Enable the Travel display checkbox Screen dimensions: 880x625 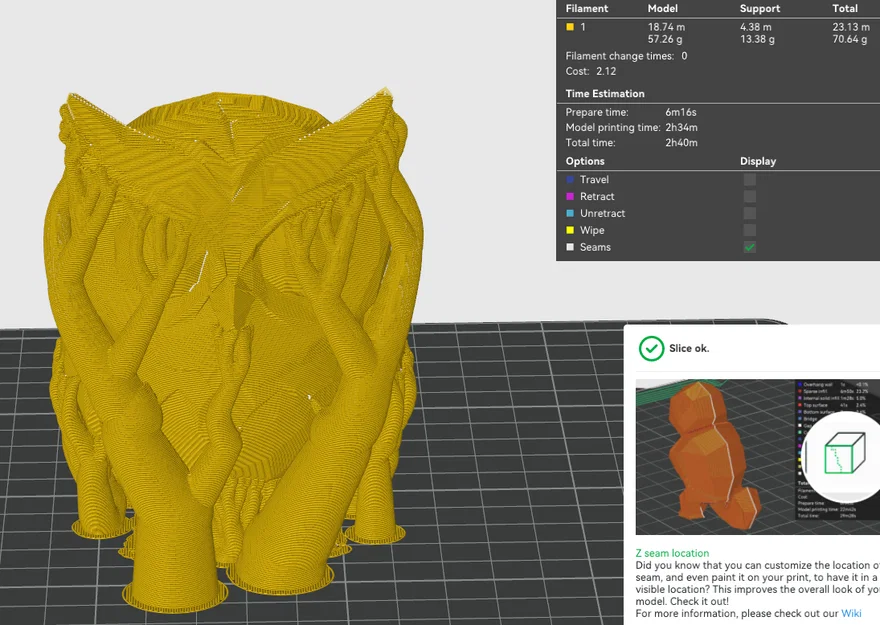[749, 180]
